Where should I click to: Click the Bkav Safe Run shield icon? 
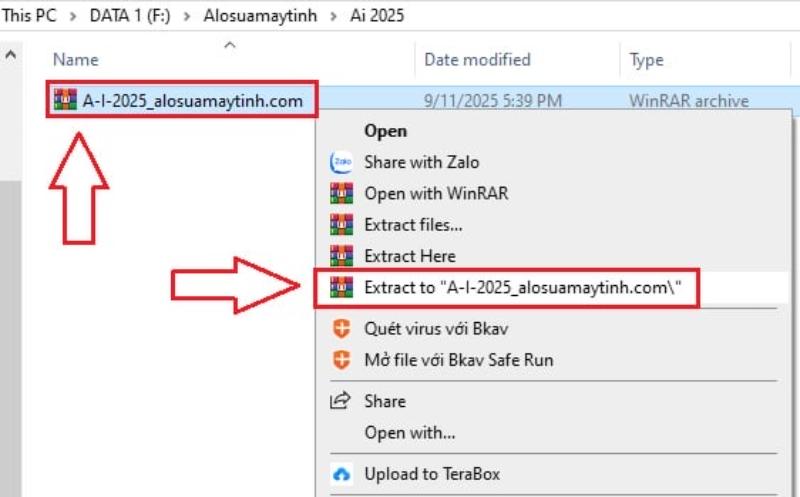pos(342,359)
